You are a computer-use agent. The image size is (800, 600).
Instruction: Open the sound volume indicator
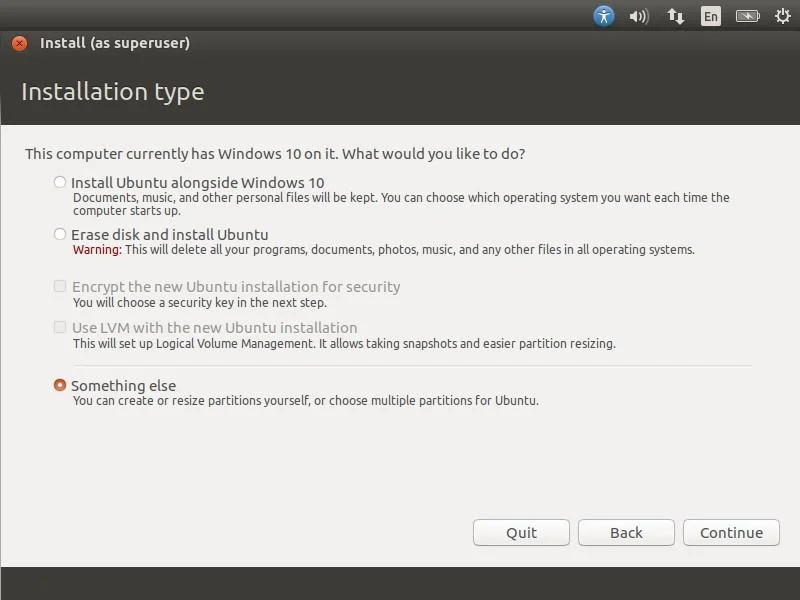coord(639,16)
